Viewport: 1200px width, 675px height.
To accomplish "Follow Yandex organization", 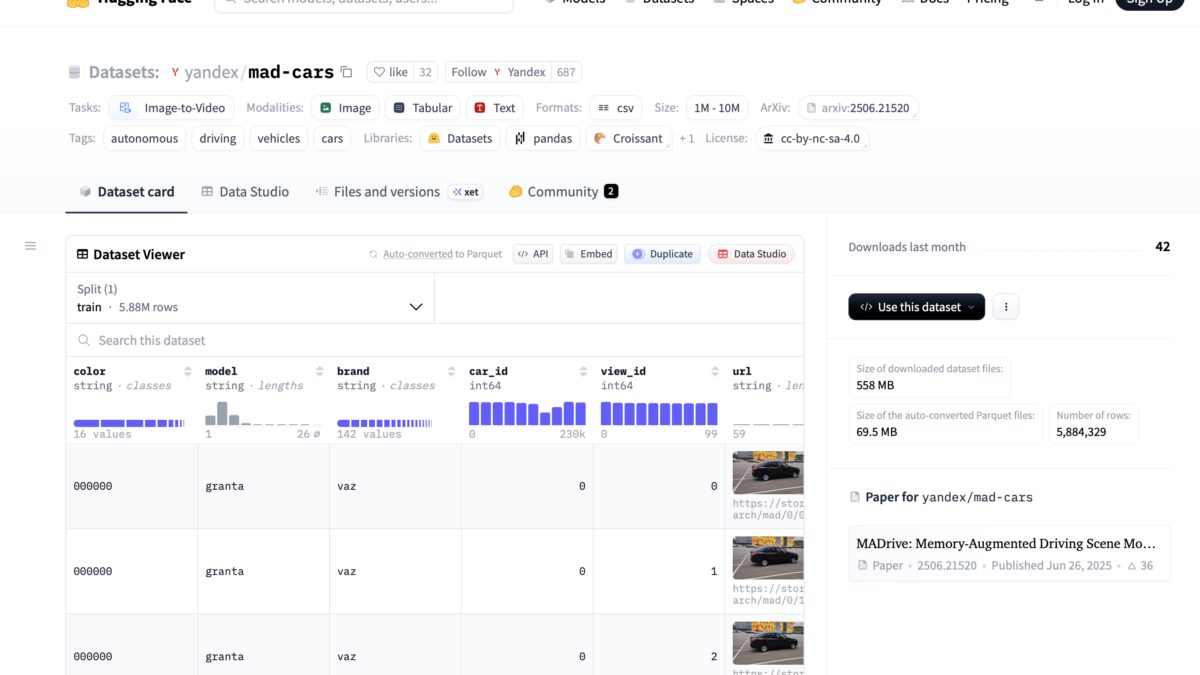I will [x=468, y=72].
